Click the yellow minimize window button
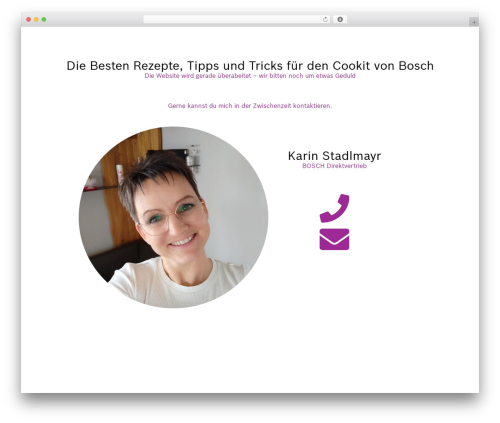500x423 pixels. click(36, 20)
